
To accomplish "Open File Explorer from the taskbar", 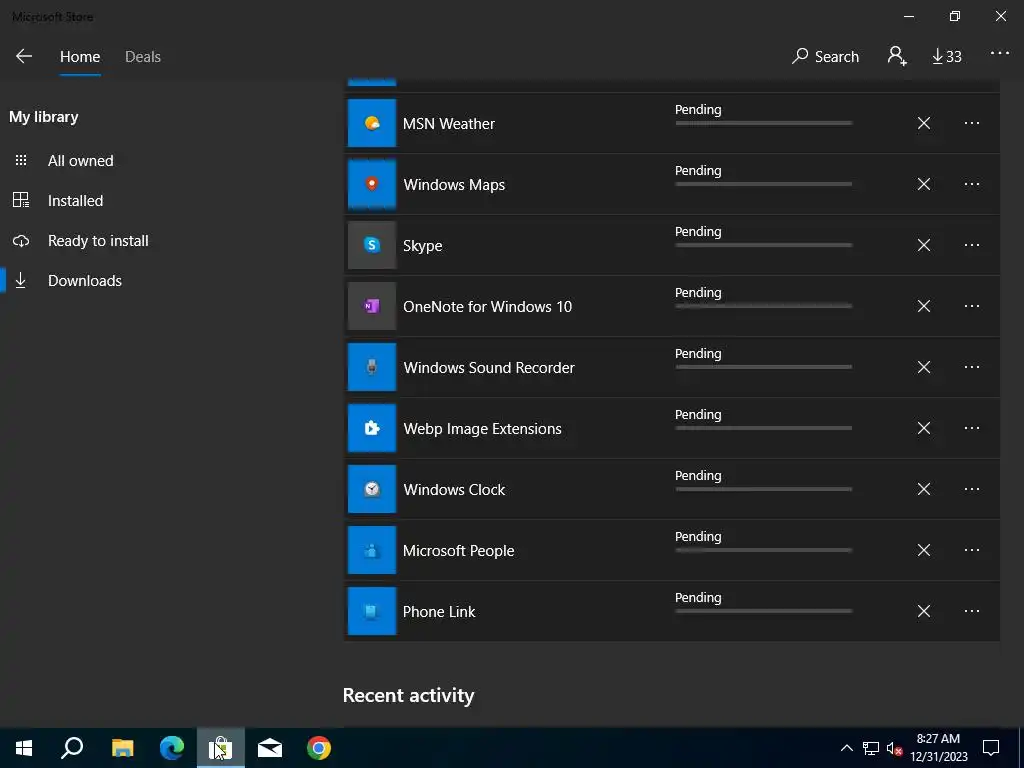I will (x=122, y=748).
